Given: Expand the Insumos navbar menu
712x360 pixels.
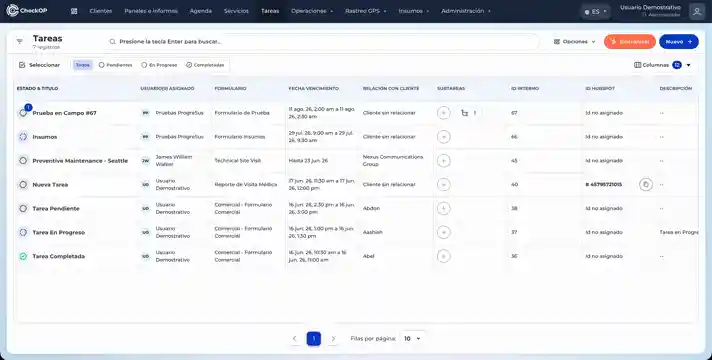Looking at the screenshot, I should (x=414, y=11).
